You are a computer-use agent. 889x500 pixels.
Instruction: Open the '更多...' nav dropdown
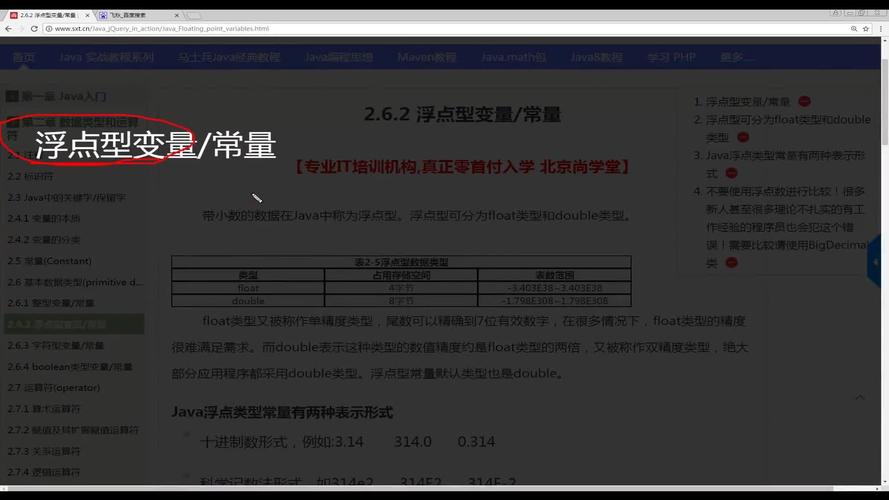click(736, 57)
